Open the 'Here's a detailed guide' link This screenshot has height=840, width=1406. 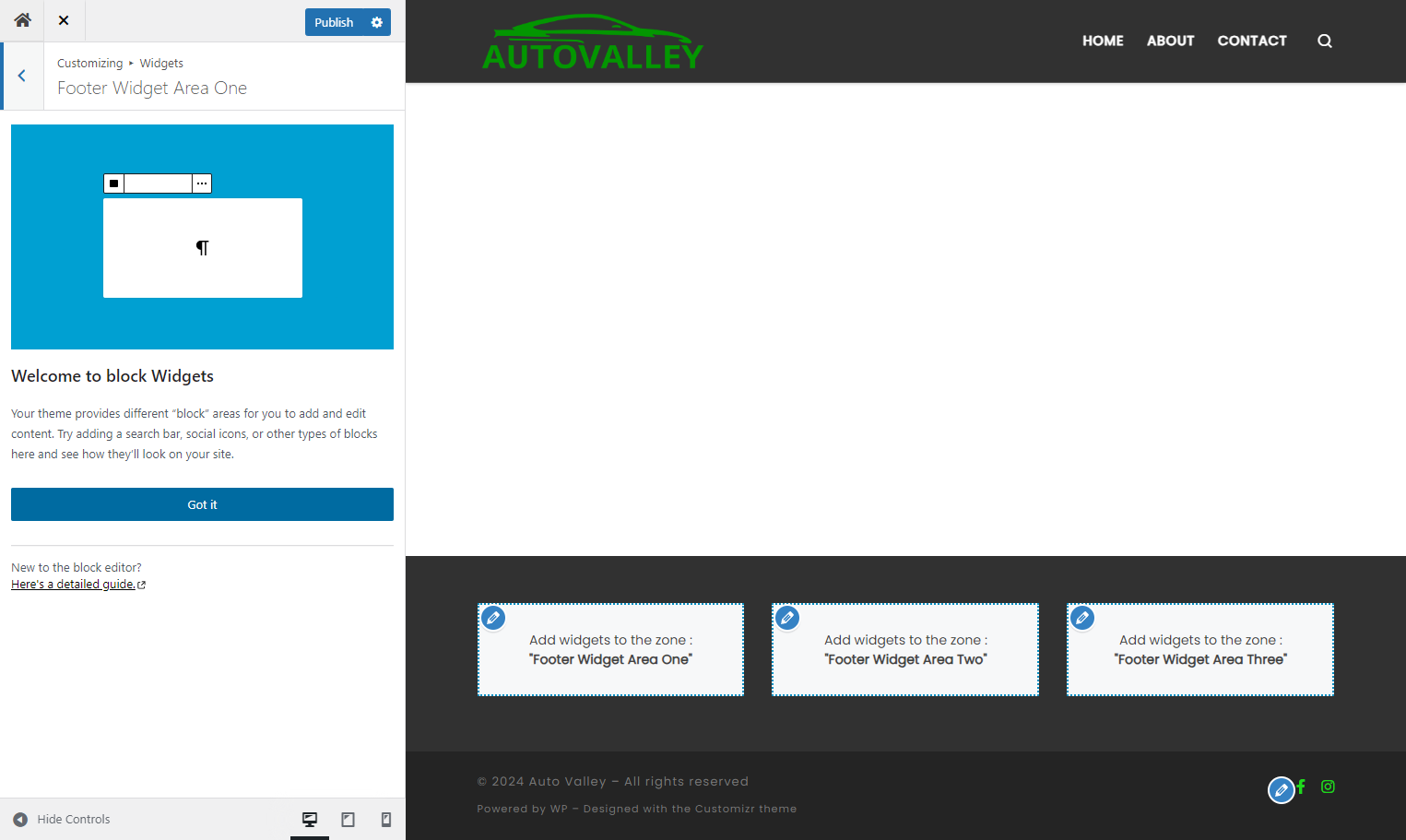(78, 585)
